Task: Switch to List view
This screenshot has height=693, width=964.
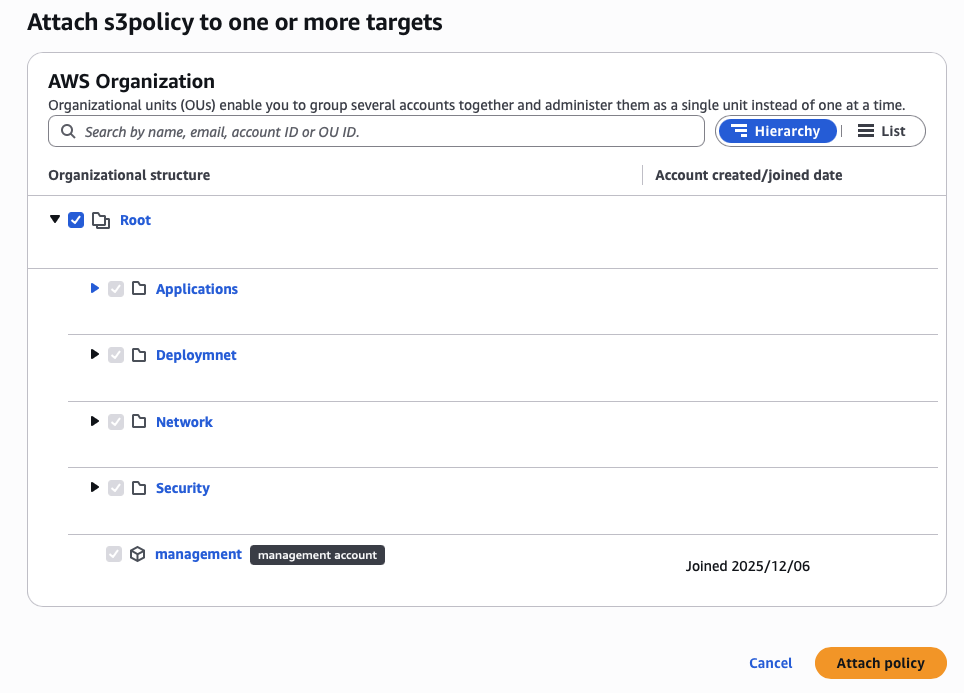Action: pos(882,131)
